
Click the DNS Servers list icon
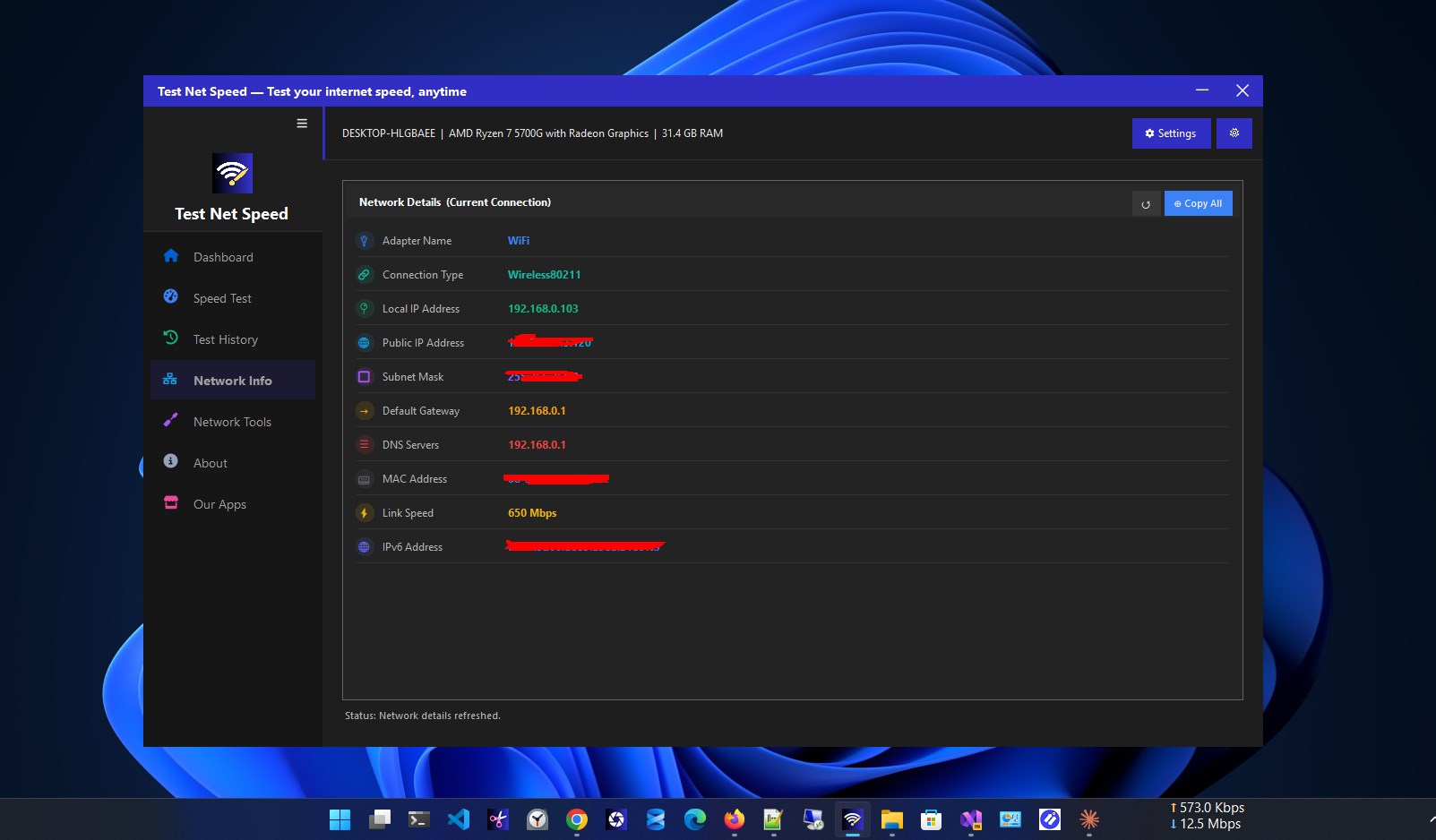pyautogui.click(x=364, y=445)
